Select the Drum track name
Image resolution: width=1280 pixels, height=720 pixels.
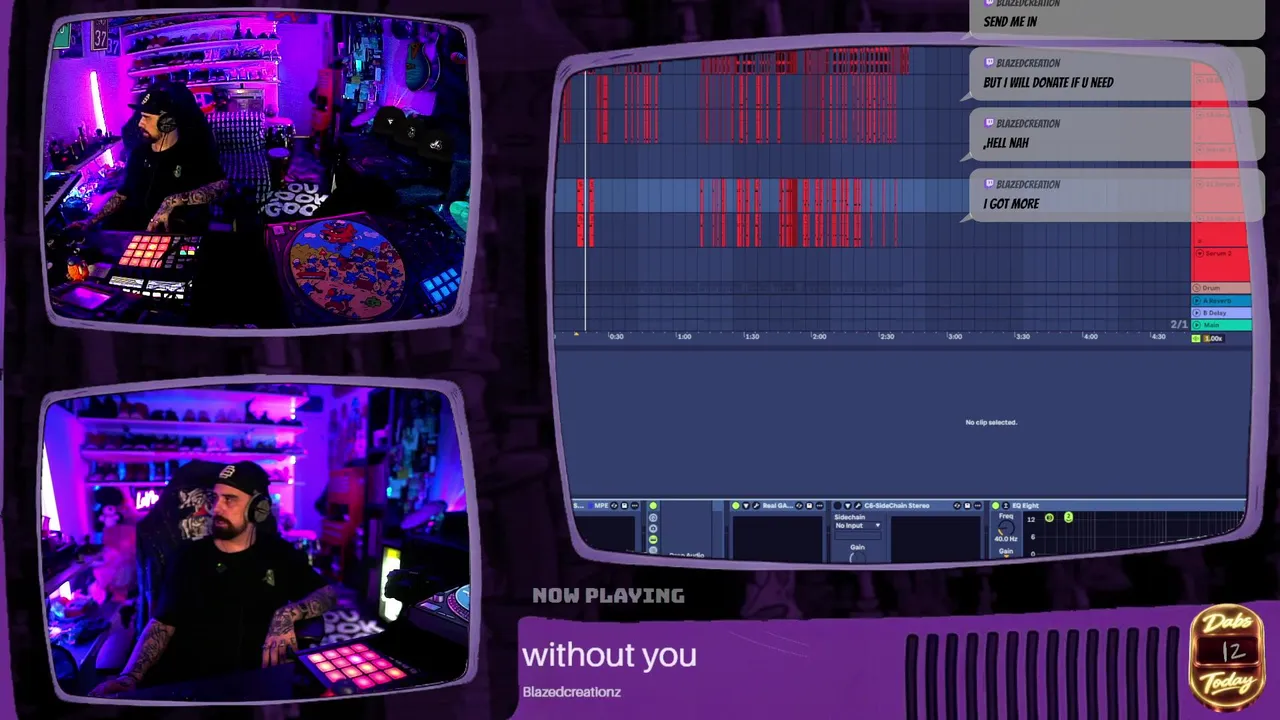(x=1211, y=288)
